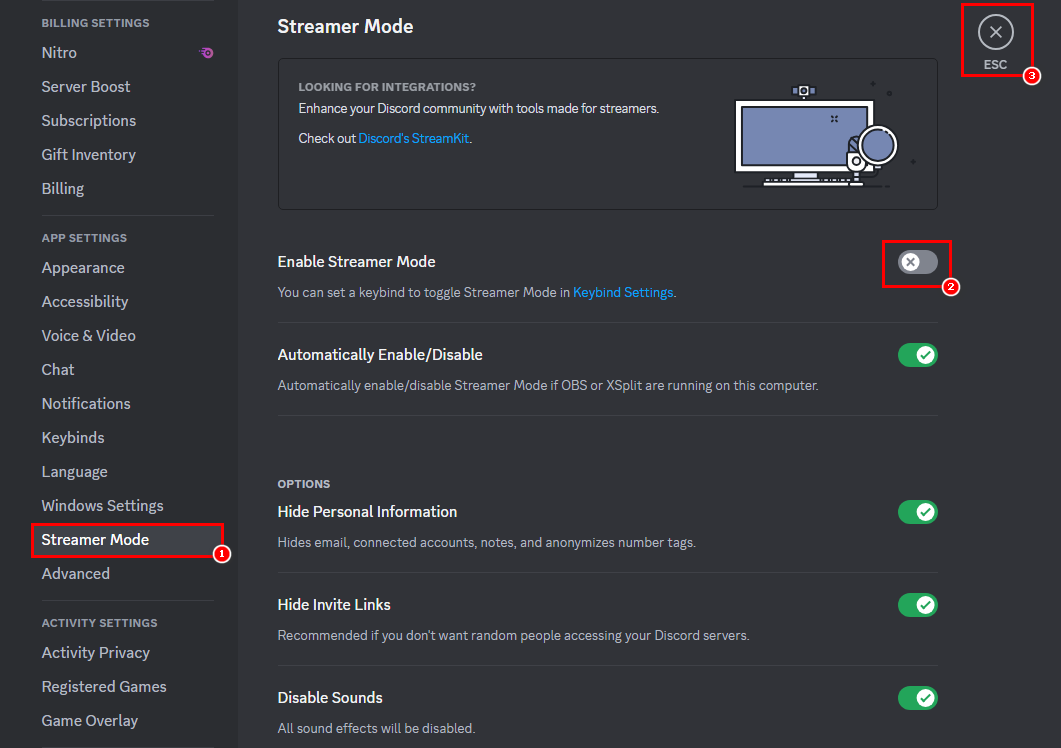Select the Streamer Mode sidebar item
Image resolution: width=1061 pixels, height=748 pixels.
(95, 540)
